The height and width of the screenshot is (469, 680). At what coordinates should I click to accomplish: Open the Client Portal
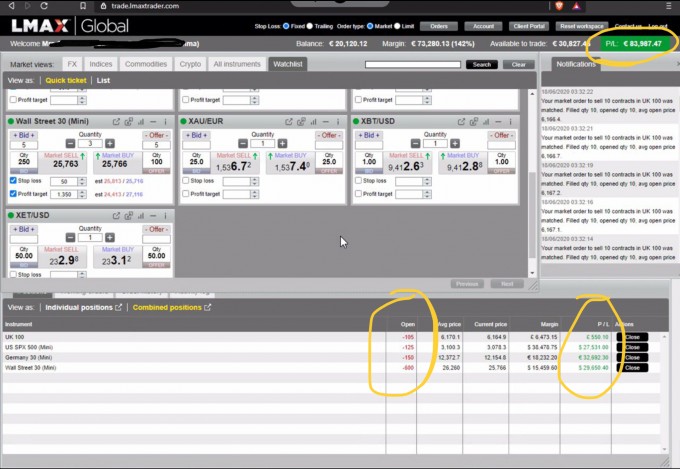529,26
